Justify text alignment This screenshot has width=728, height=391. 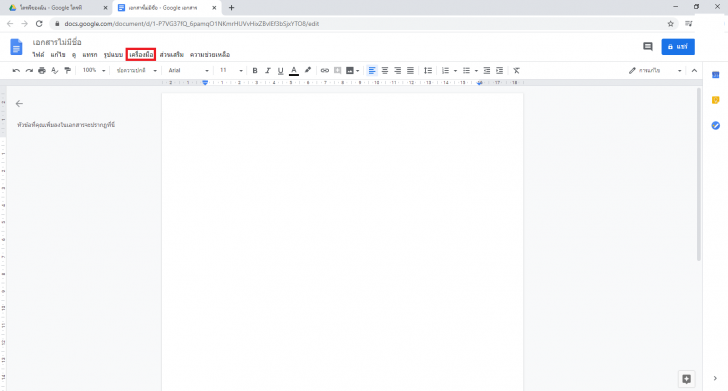click(410, 71)
